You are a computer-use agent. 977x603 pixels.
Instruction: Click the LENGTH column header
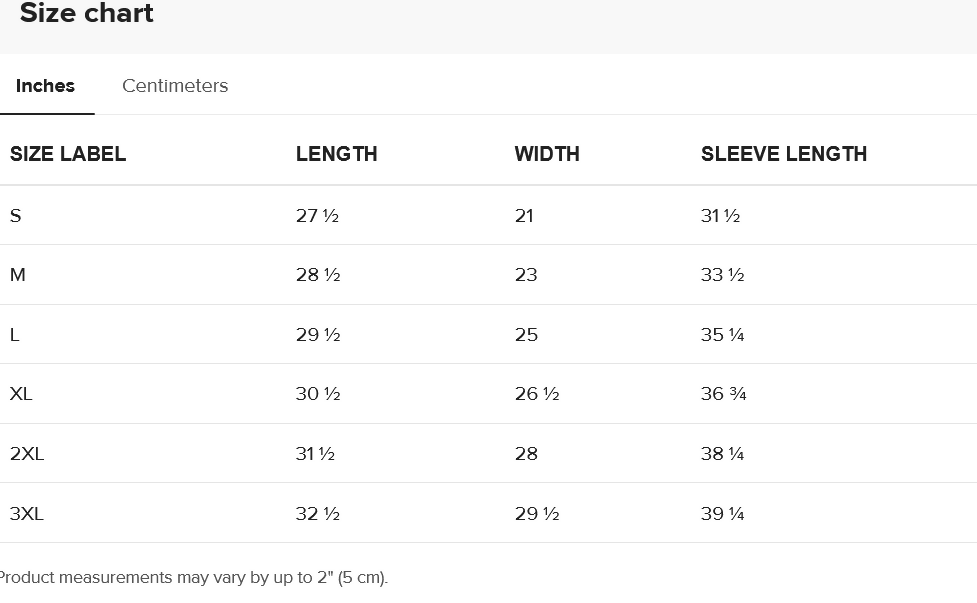[x=337, y=154]
